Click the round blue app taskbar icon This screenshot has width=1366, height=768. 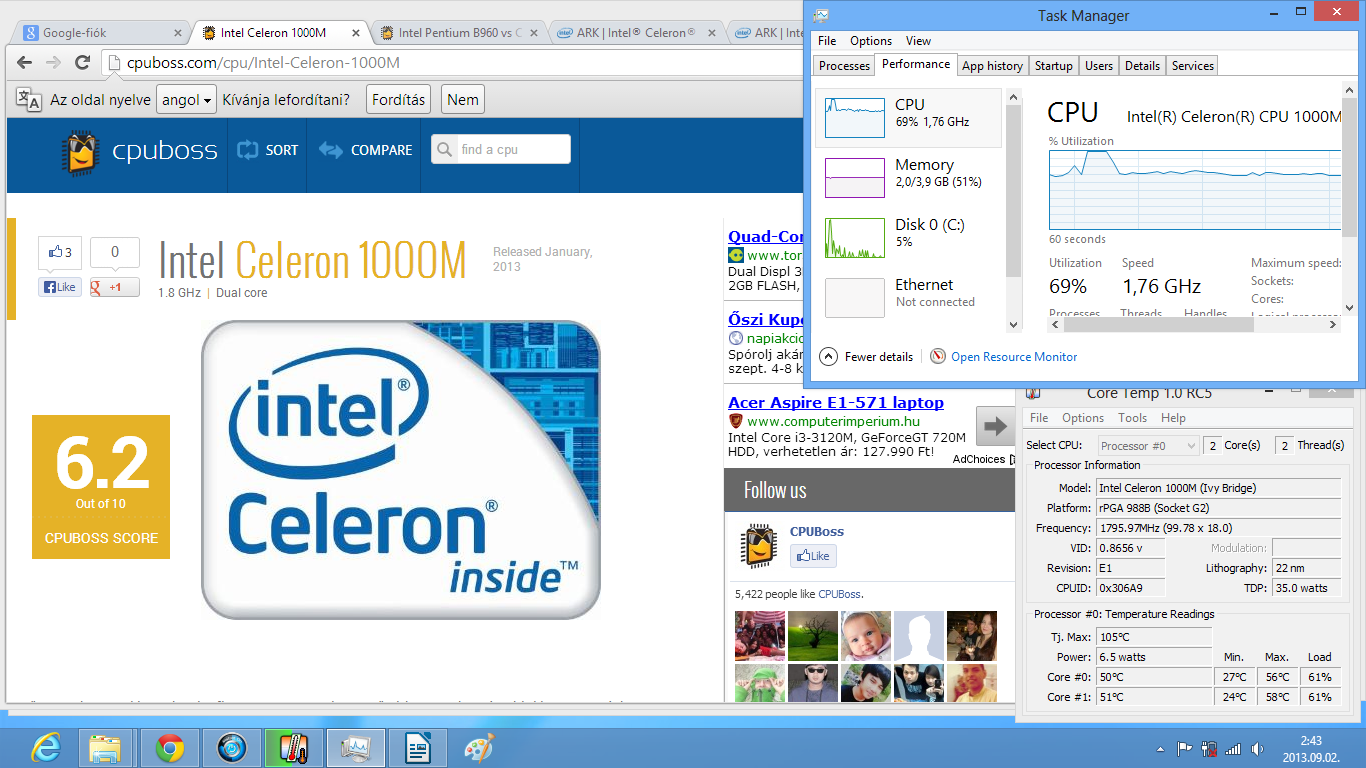[232, 747]
